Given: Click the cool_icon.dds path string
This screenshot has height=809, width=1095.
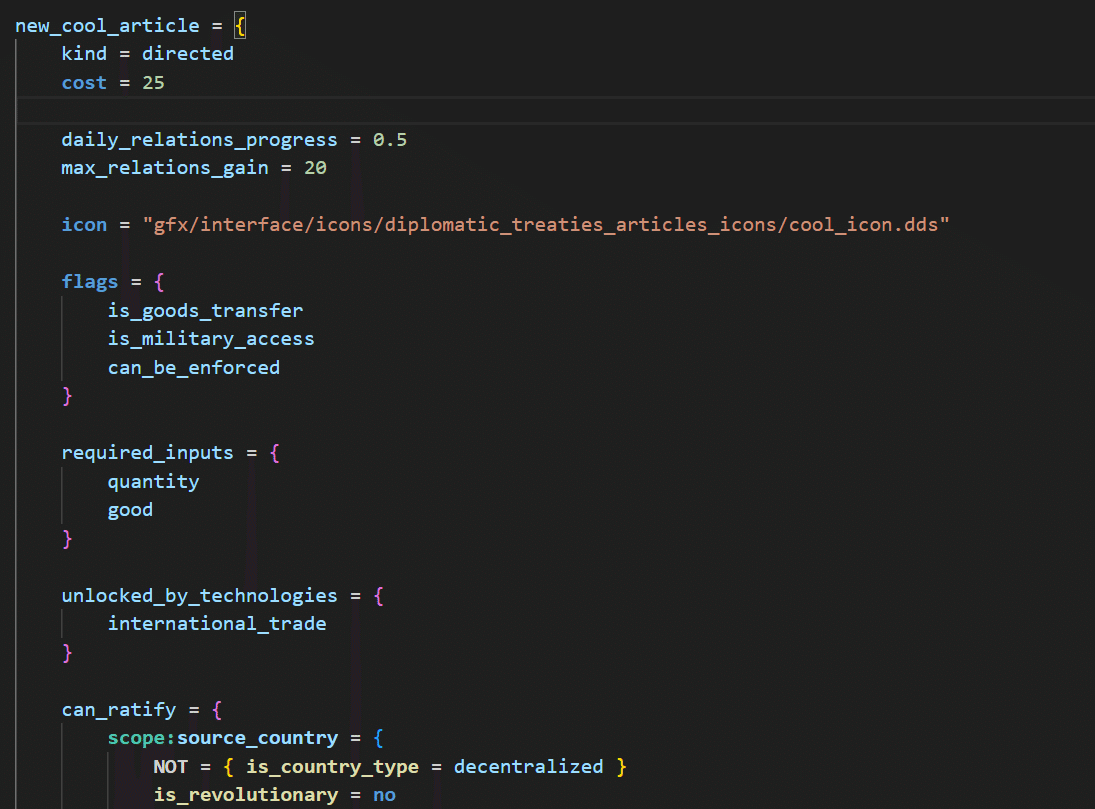Looking at the screenshot, I should click(x=546, y=225).
